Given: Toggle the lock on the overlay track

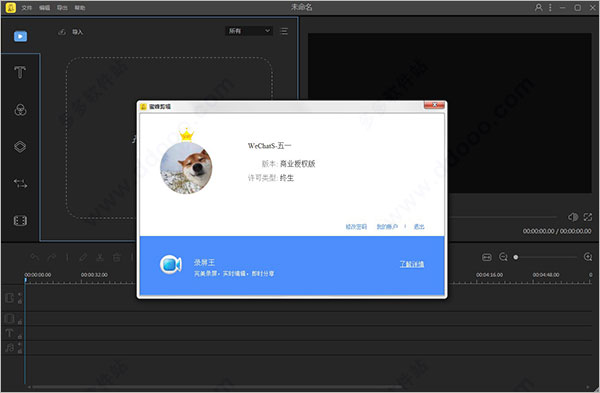Looking at the screenshot, I should (x=20, y=322).
